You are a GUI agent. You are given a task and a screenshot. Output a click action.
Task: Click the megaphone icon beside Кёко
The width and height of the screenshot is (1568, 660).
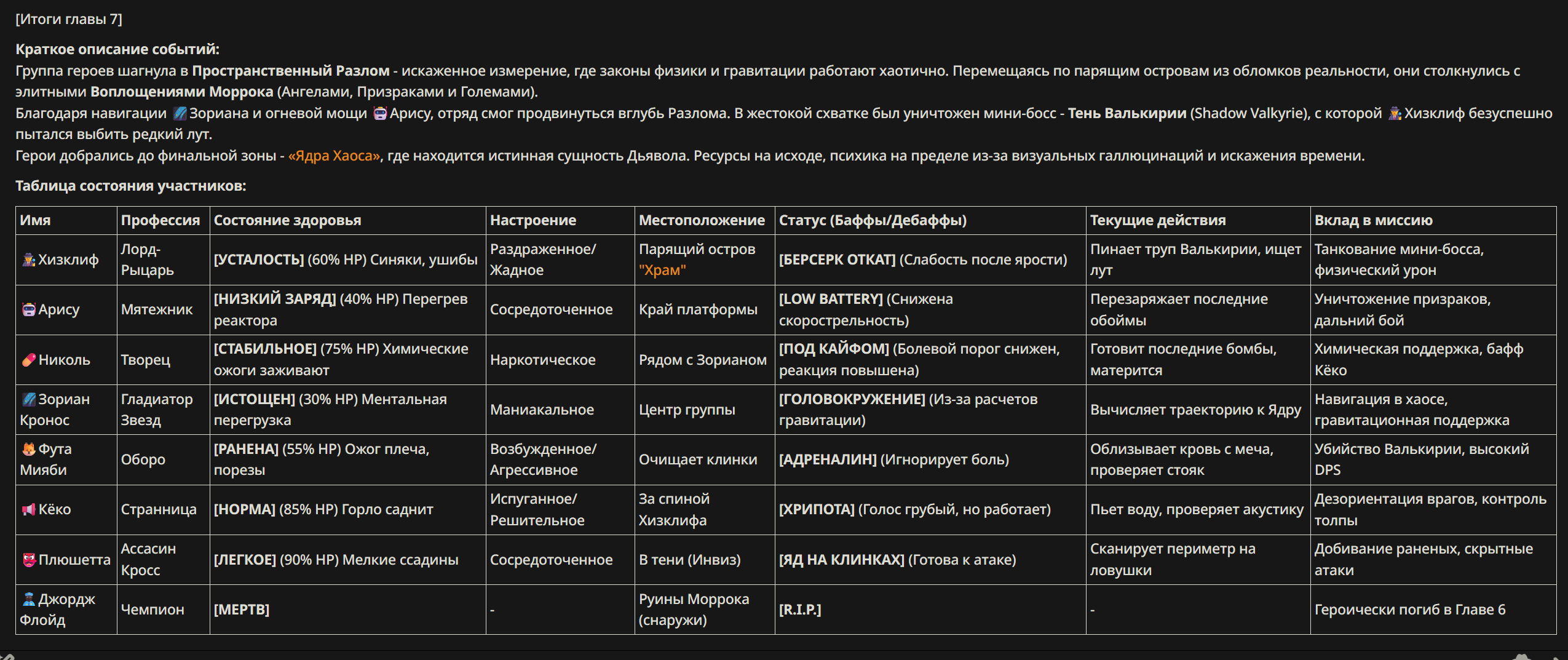click(29, 509)
